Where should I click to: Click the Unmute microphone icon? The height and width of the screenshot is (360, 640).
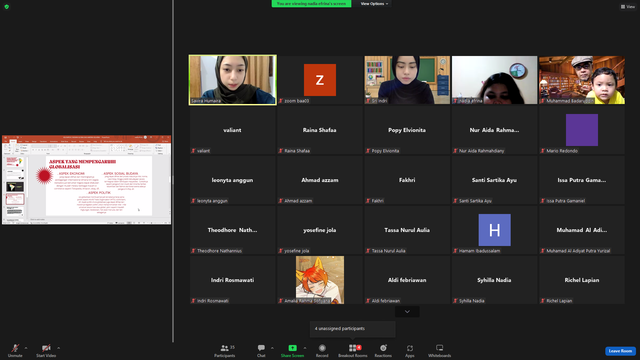[15, 348]
